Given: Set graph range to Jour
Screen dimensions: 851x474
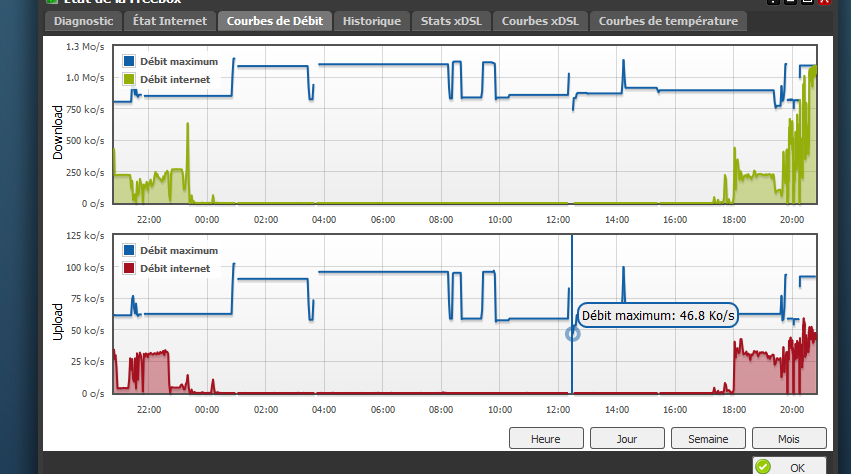Looking at the screenshot, I should [x=627, y=438].
